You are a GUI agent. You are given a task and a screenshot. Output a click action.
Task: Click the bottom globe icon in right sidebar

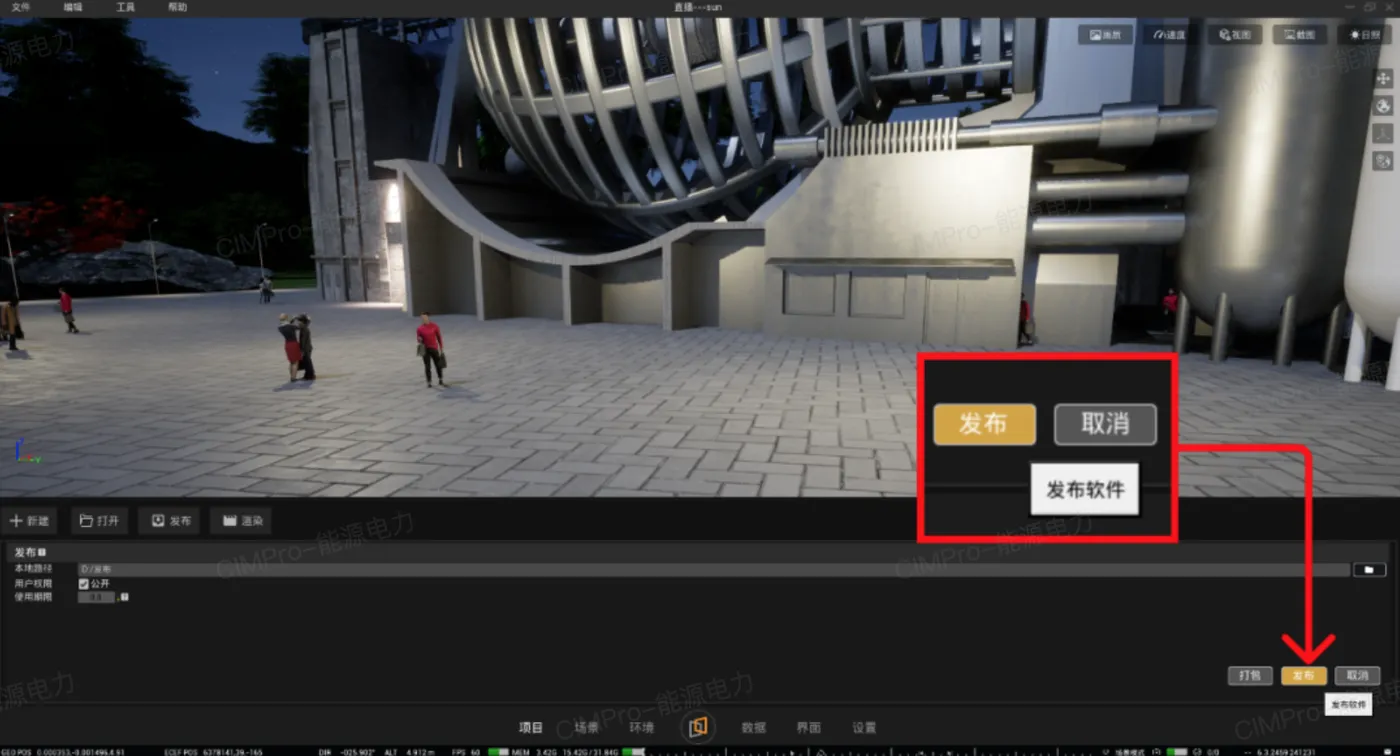1384,160
